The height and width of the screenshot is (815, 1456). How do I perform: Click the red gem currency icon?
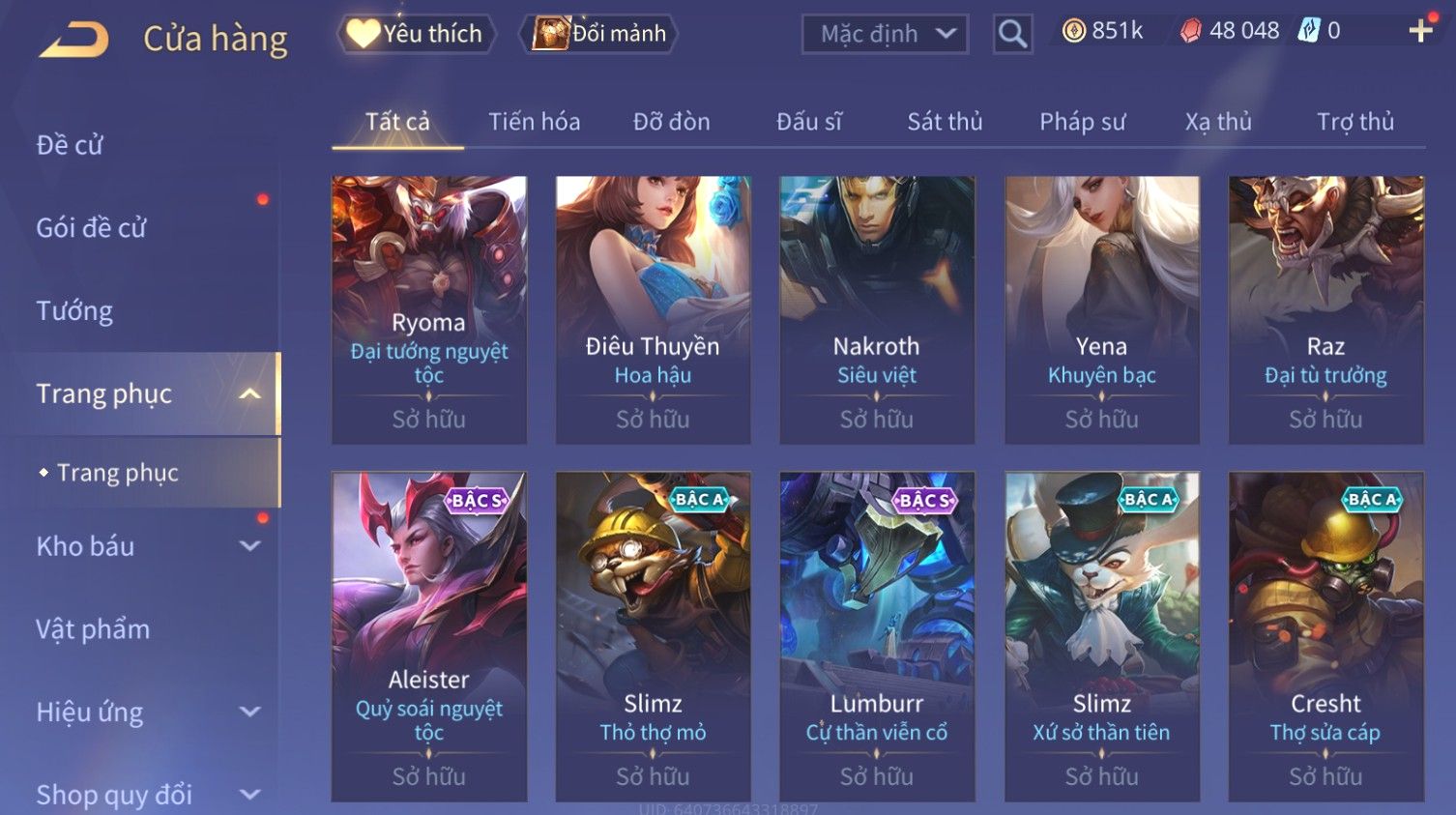click(x=1191, y=31)
